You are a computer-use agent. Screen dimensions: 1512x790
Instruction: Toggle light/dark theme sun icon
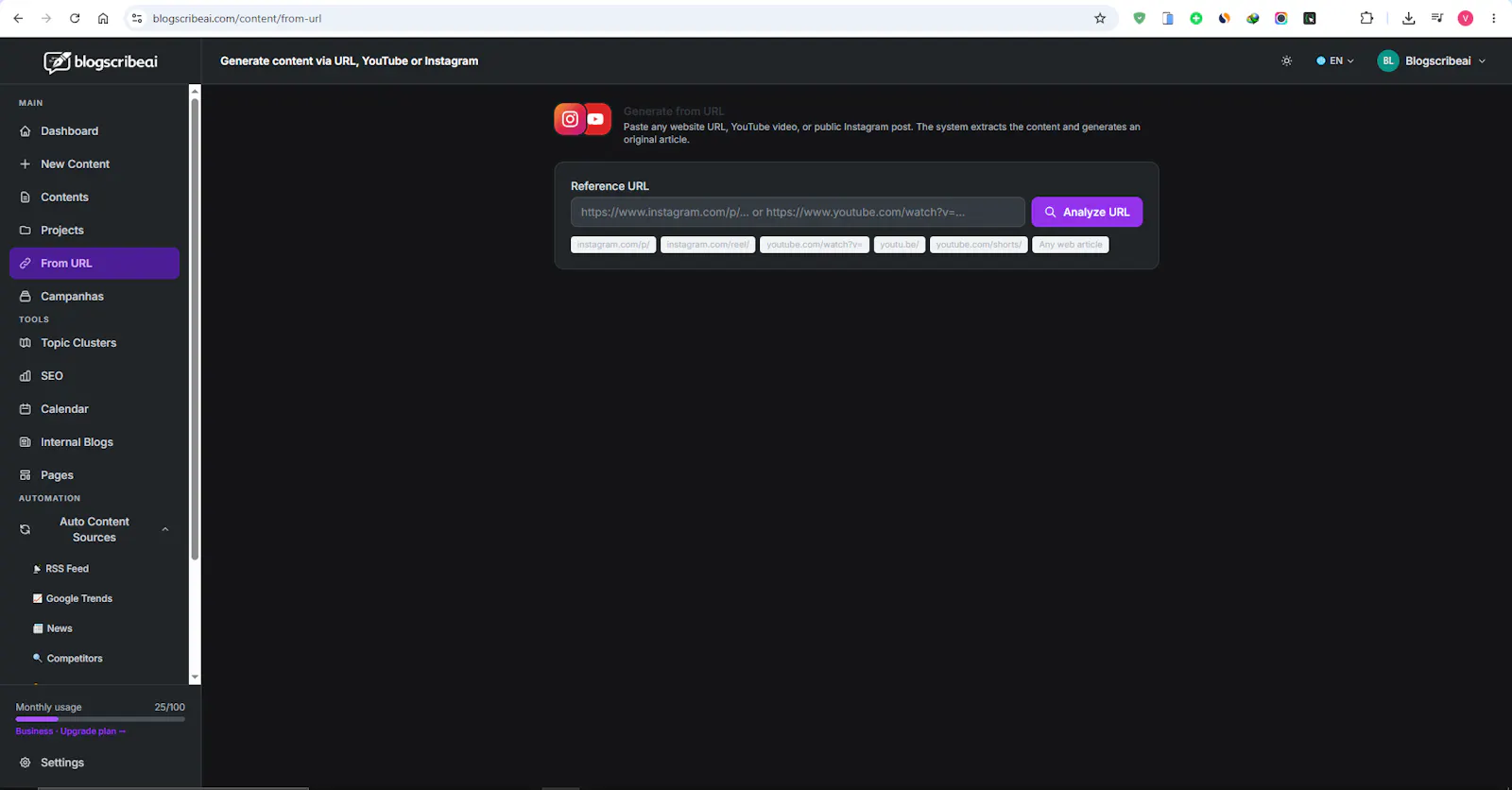pyautogui.click(x=1286, y=60)
